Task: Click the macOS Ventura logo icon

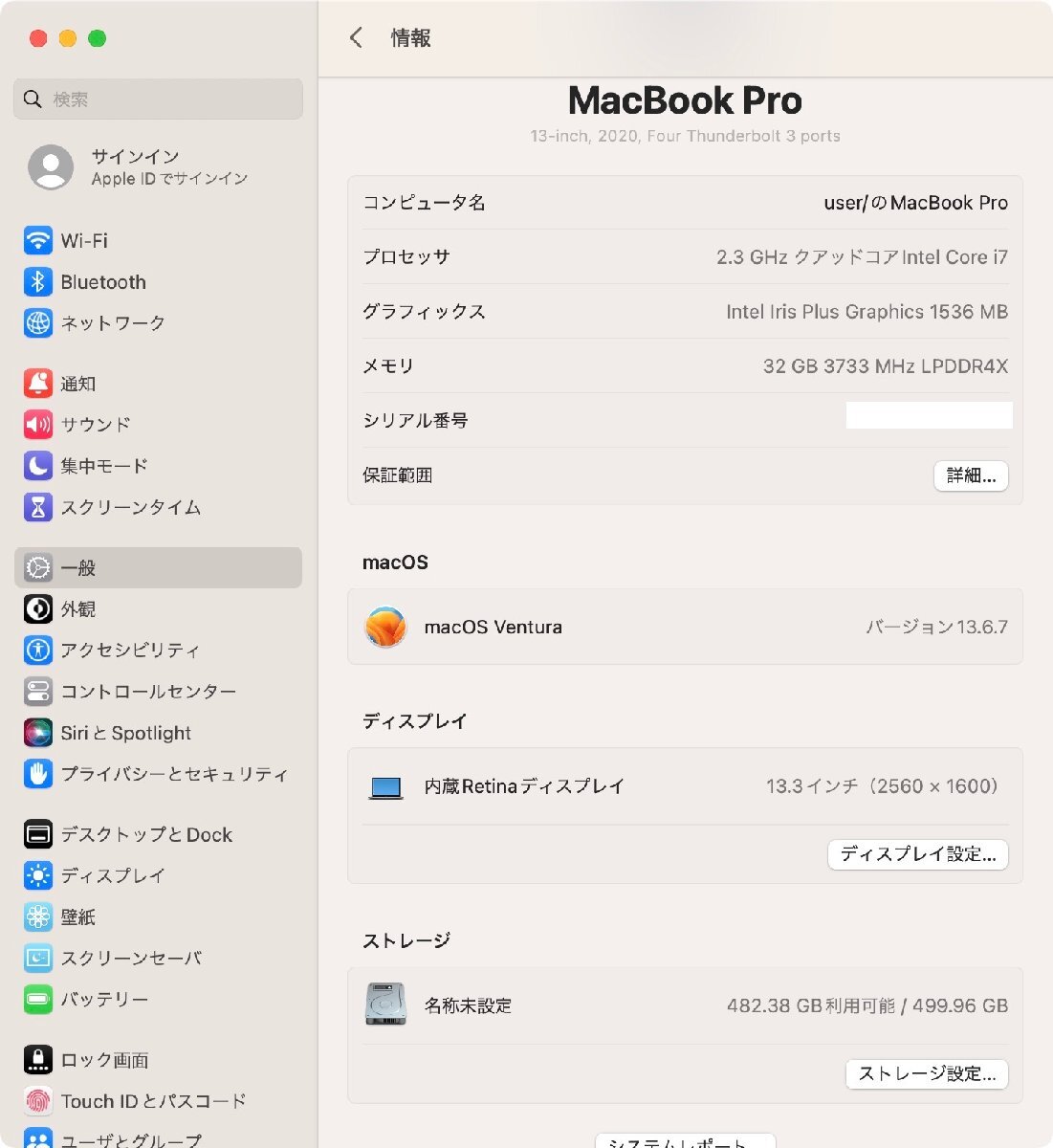Action: (x=385, y=628)
